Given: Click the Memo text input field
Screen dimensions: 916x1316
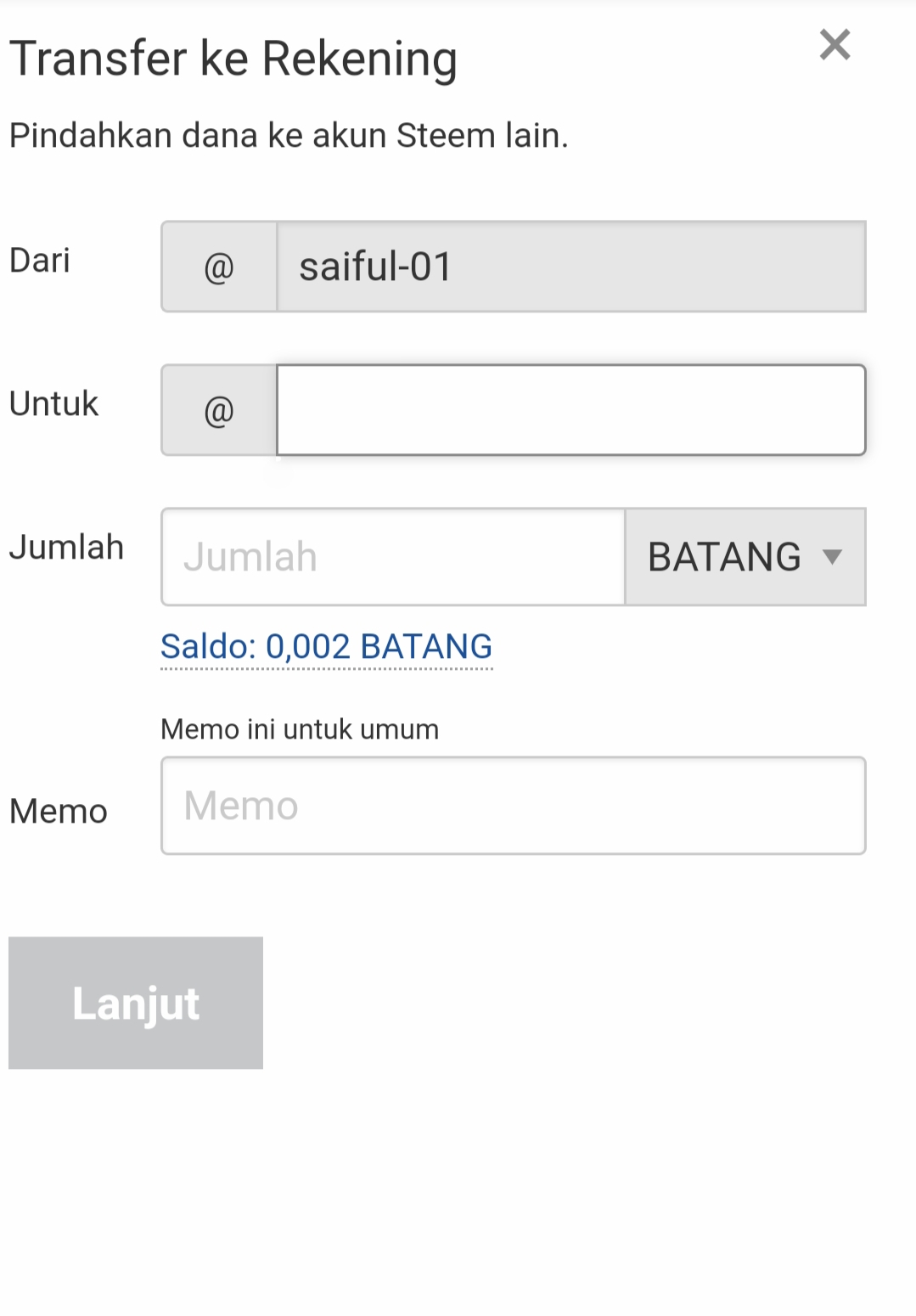Looking at the screenshot, I should point(513,806).
